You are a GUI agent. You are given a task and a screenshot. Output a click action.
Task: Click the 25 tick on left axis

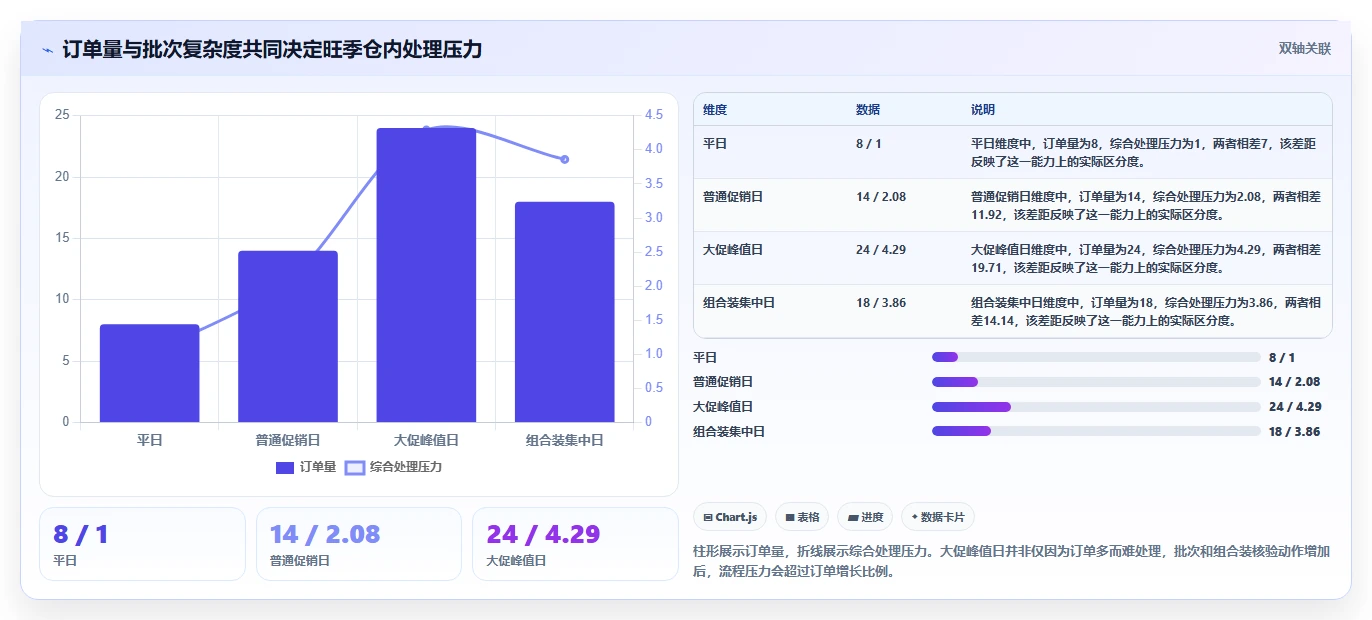pos(62,115)
